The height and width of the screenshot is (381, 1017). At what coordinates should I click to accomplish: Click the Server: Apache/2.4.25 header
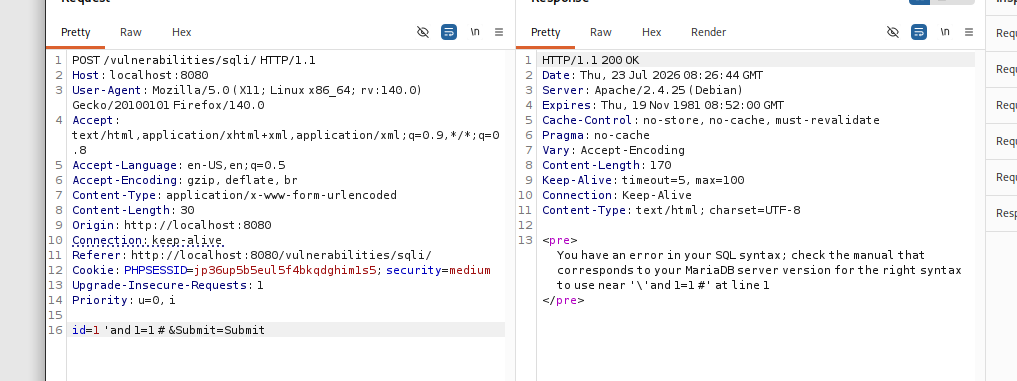coord(642,90)
